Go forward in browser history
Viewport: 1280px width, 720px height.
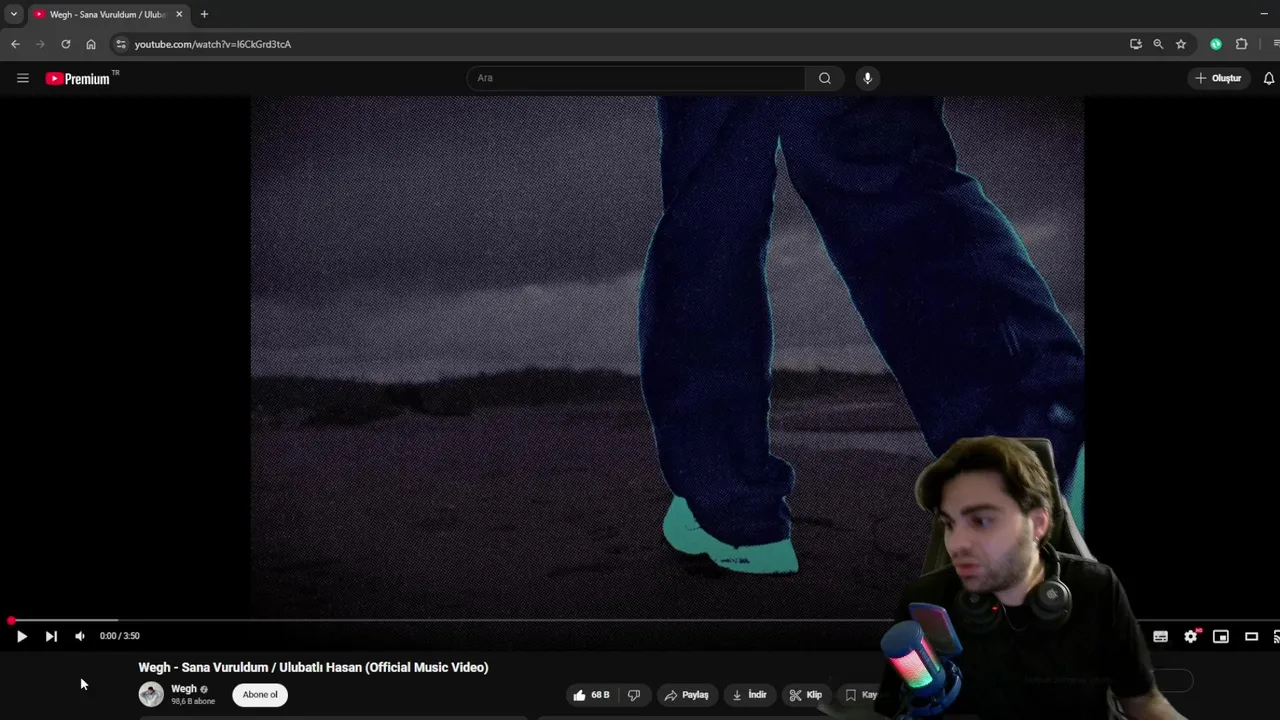[40, 44]
